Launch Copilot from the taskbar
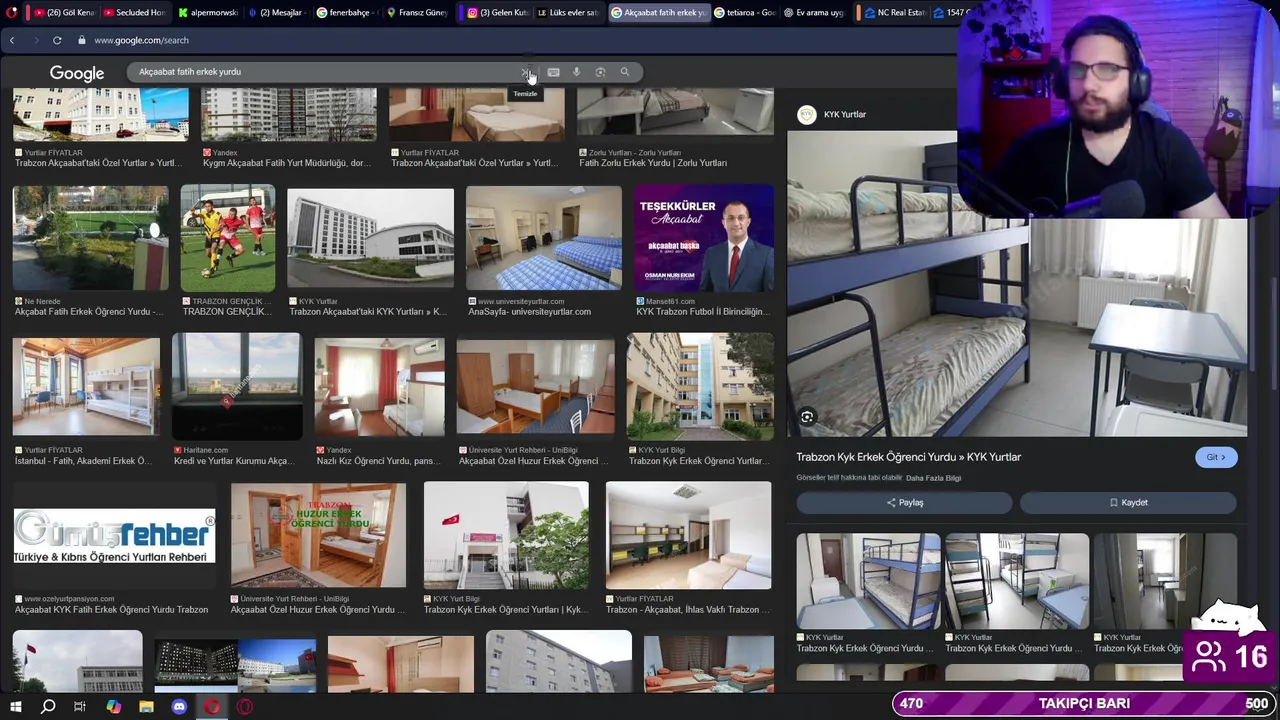The image size is (1280, 720). point(113,706)
